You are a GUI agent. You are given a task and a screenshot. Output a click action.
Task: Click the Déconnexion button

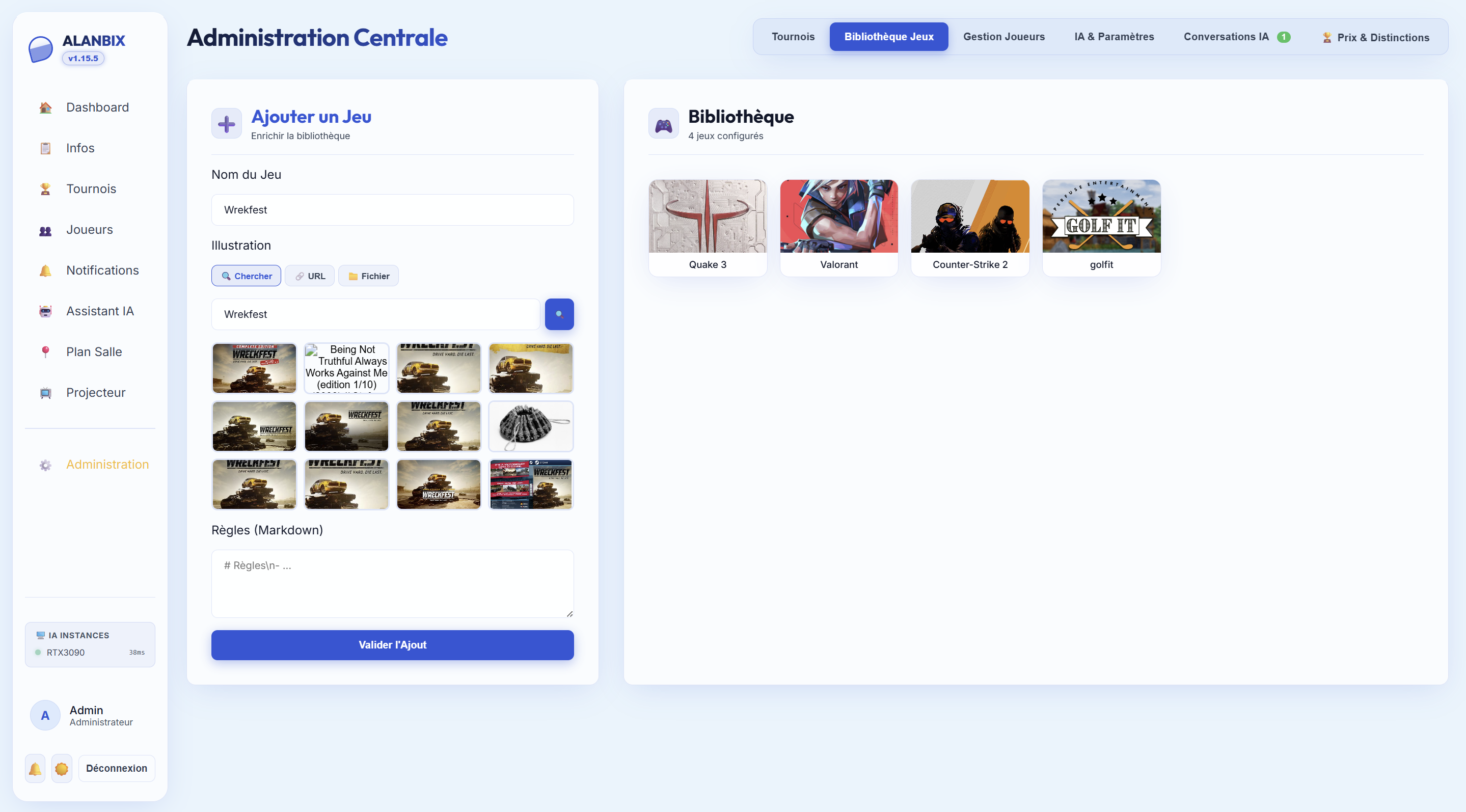point(117,769)
